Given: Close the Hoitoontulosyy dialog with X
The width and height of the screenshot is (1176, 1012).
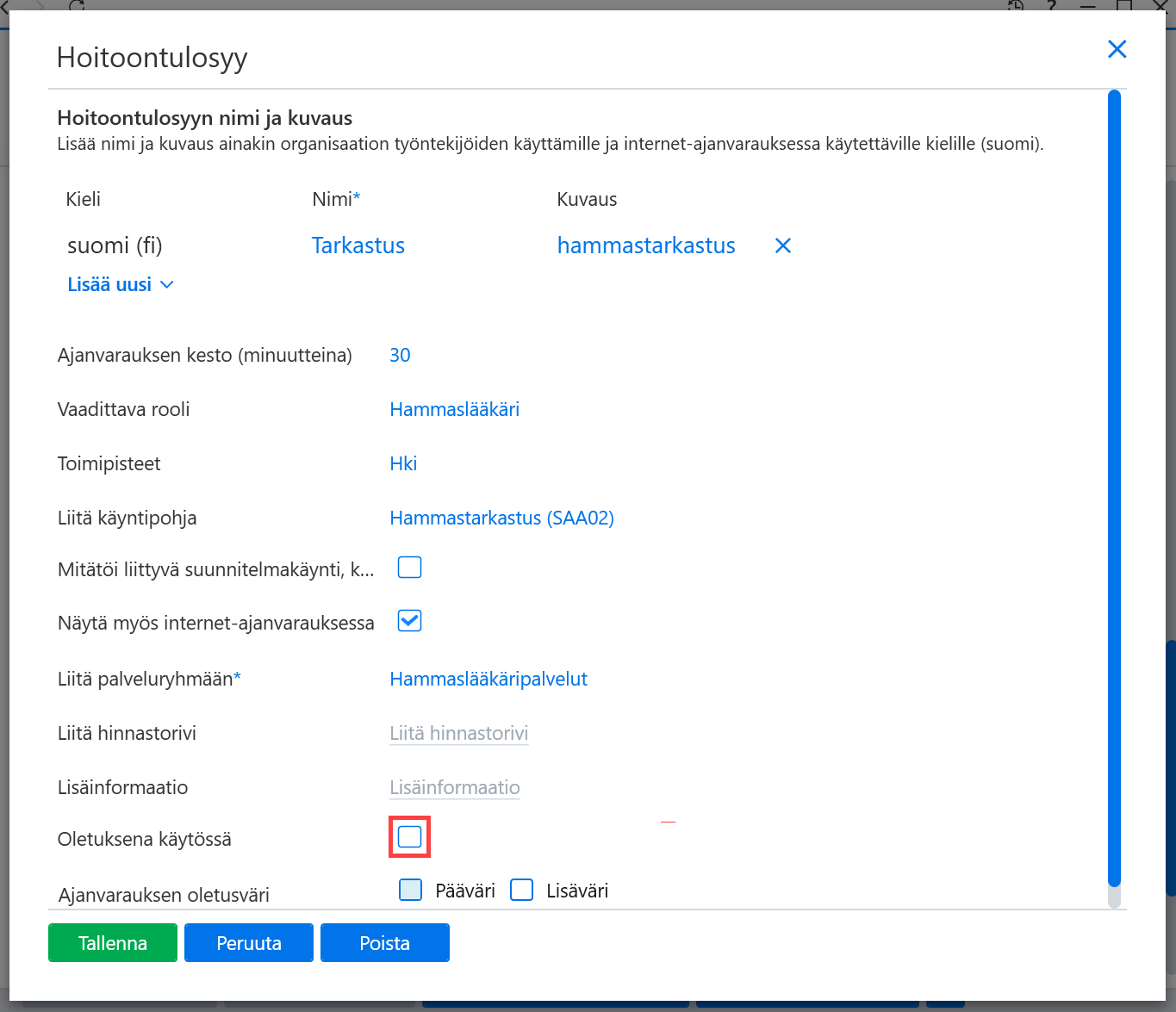Looking at the screenshot, I should point(1117,49).
